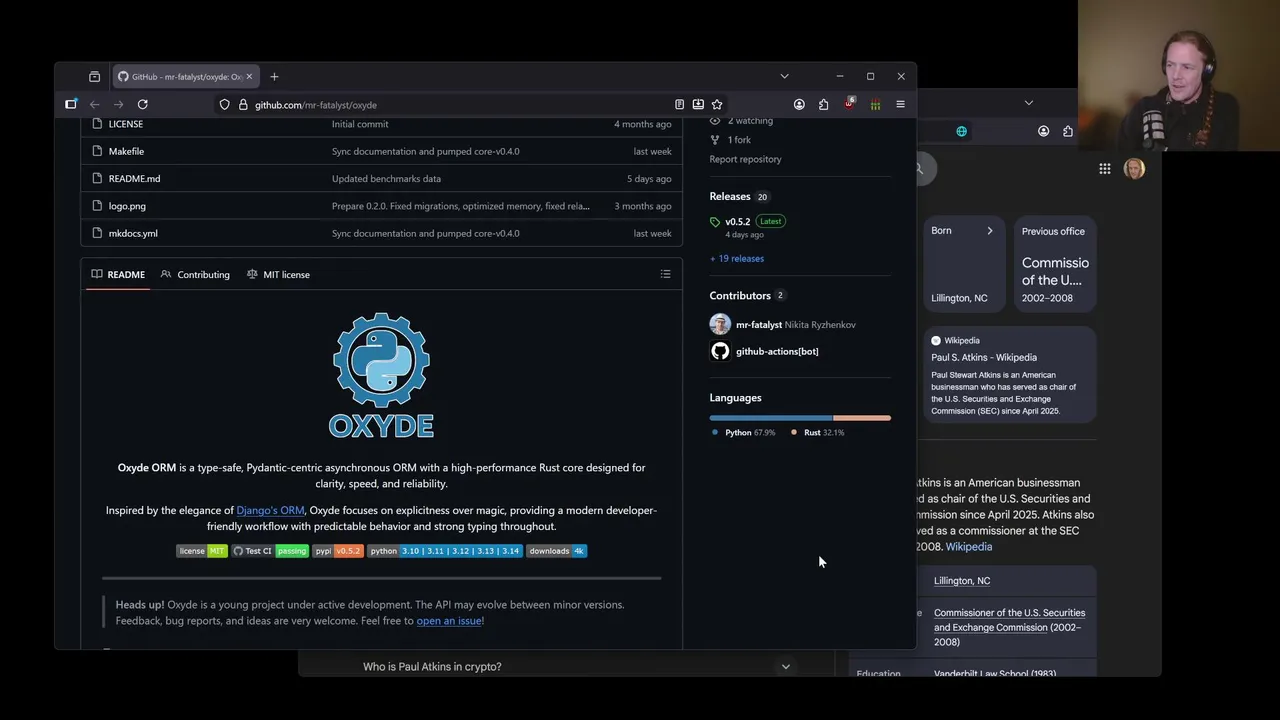Screen dimensions: 1280x720
Task: Open logo.png in file list
Action: point(127,206)
